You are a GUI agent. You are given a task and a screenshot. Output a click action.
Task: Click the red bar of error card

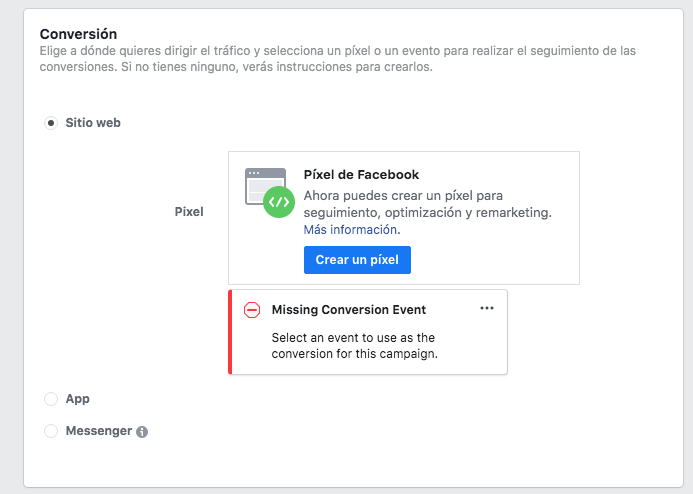230,332
